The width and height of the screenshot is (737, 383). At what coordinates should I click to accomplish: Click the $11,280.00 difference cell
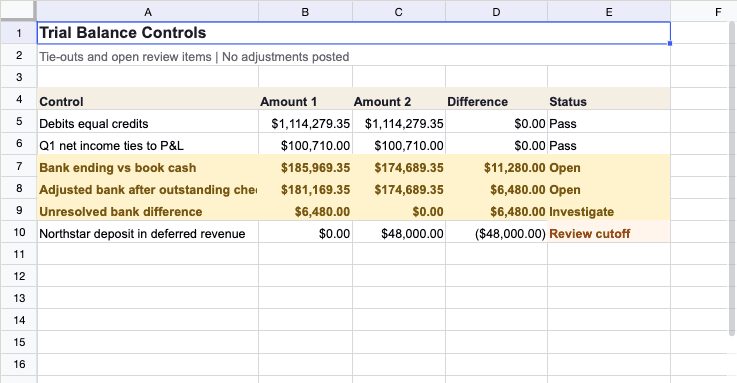click(496, 165)
